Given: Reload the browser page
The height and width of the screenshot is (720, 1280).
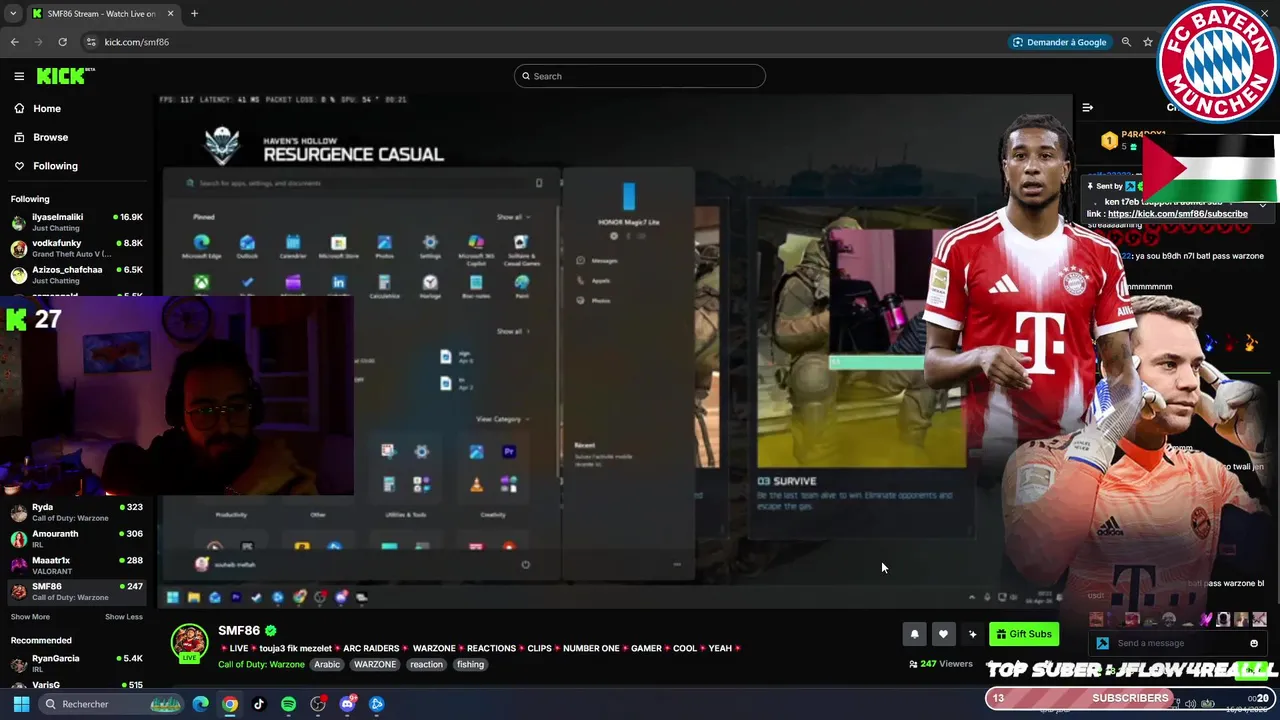Looking at the screenshot, I should (62, 42).
